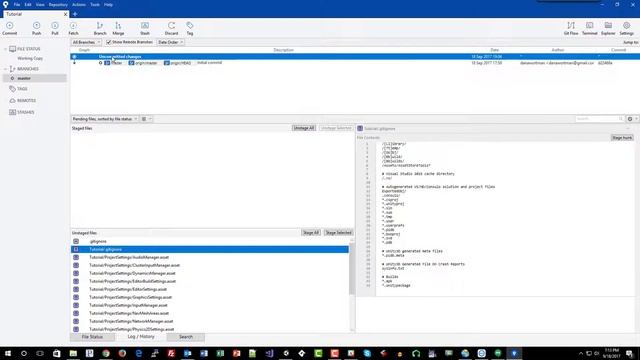Click the Unstage All button
Screen dimensions: 640x360
(x=304, y=128)
